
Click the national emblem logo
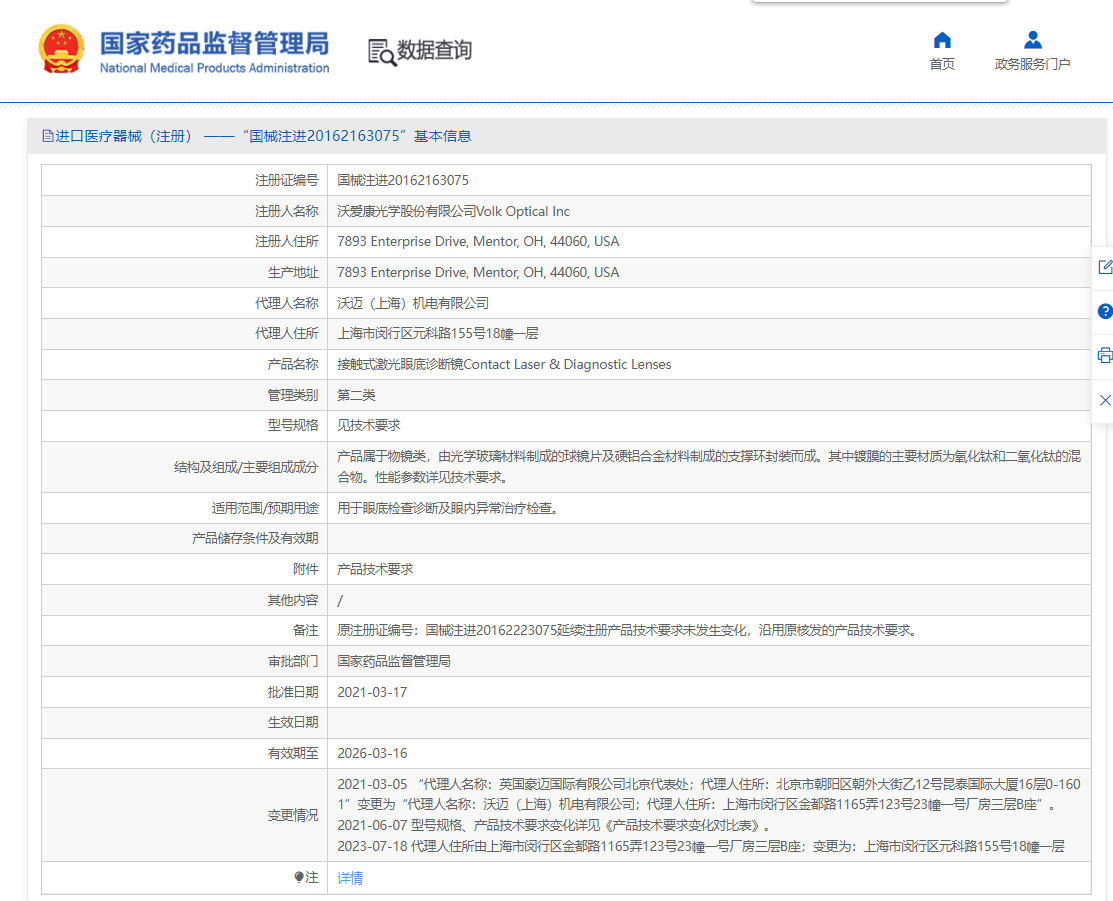[61, 49]
